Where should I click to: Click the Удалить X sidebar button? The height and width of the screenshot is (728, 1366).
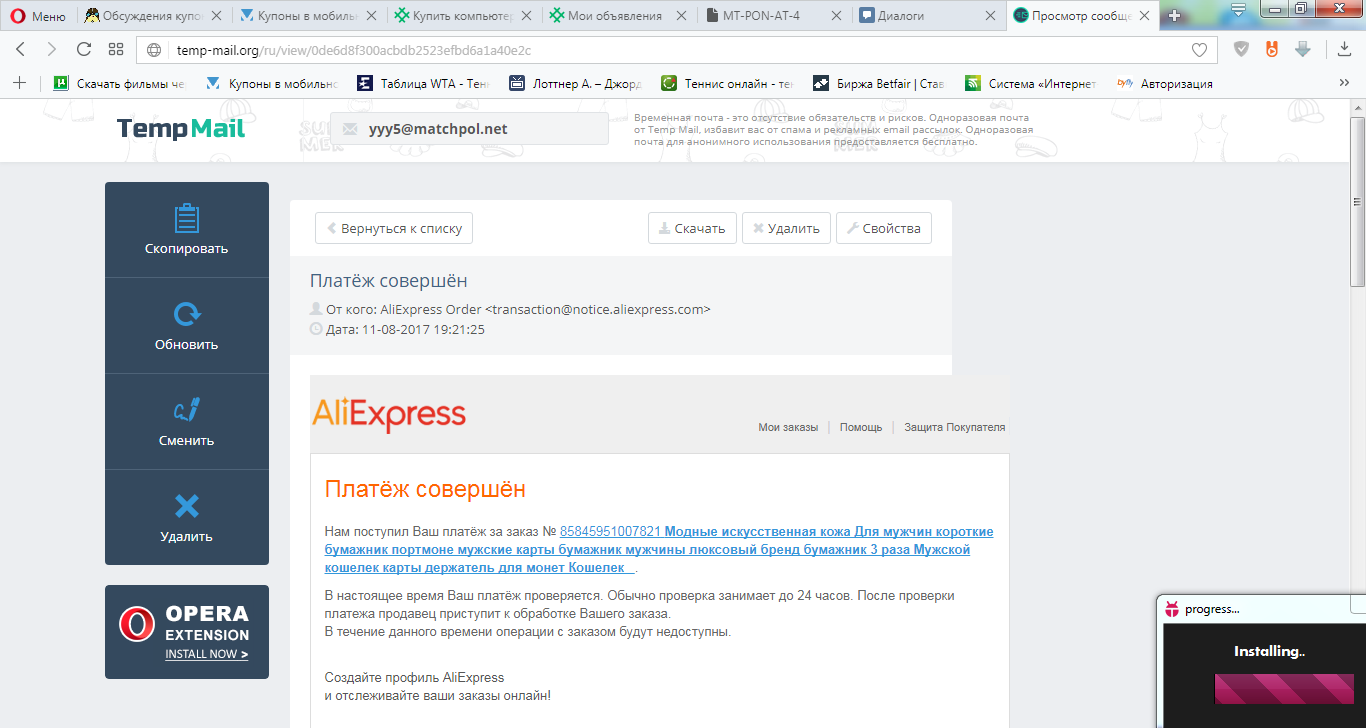(187, 518)
